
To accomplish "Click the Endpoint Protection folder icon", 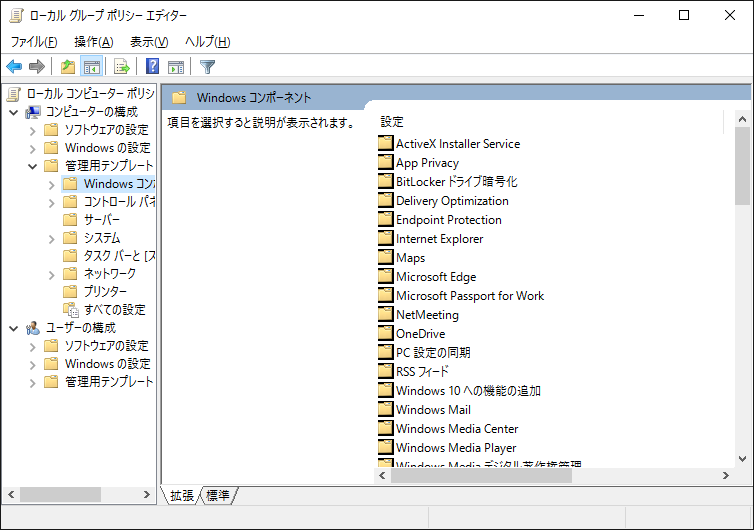I will pos(386,219).
